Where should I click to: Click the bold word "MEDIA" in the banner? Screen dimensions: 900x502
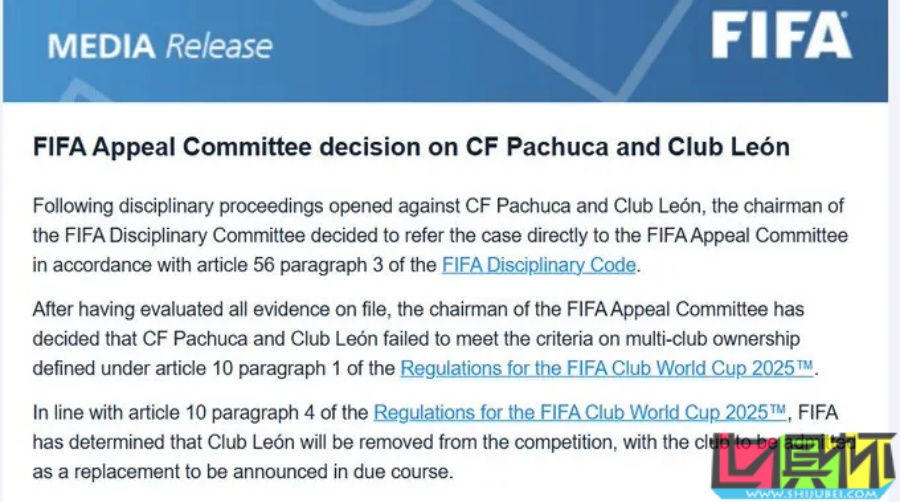[102, 46]
